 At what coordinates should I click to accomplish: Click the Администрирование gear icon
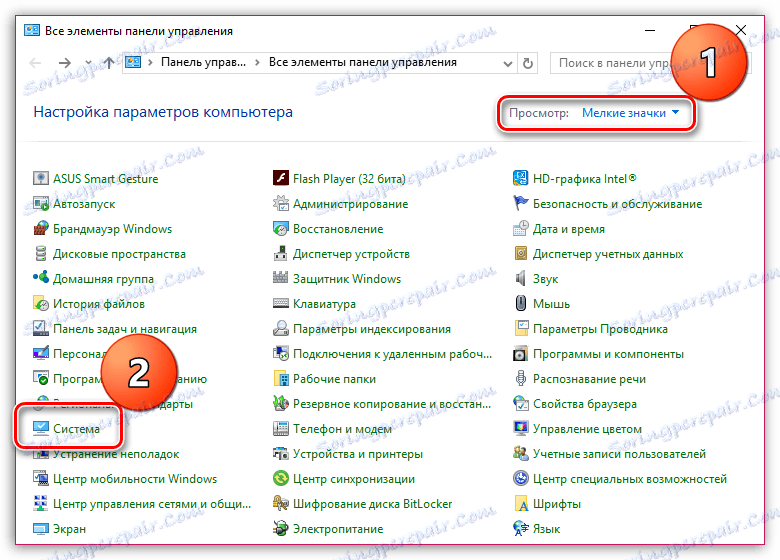[281, 203]
